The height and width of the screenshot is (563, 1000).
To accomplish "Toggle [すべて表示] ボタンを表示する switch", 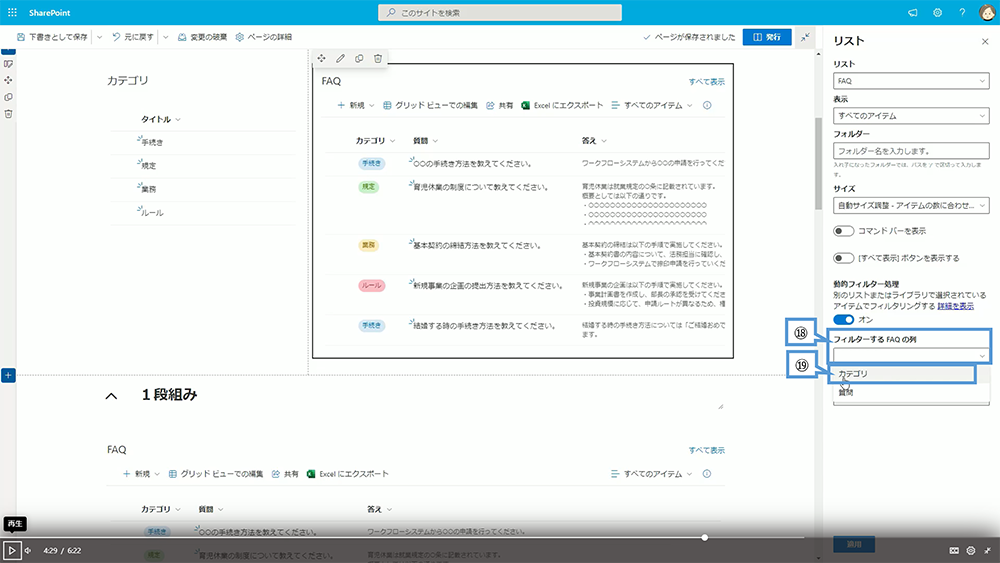I will point(843,258).
